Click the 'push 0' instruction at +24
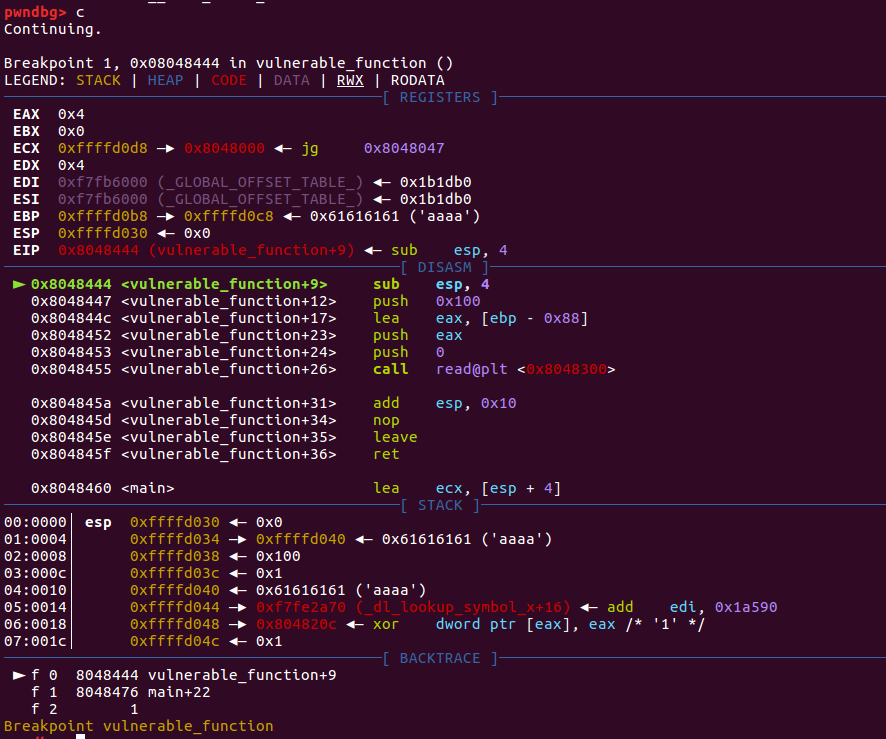 (x=409, y=352)
